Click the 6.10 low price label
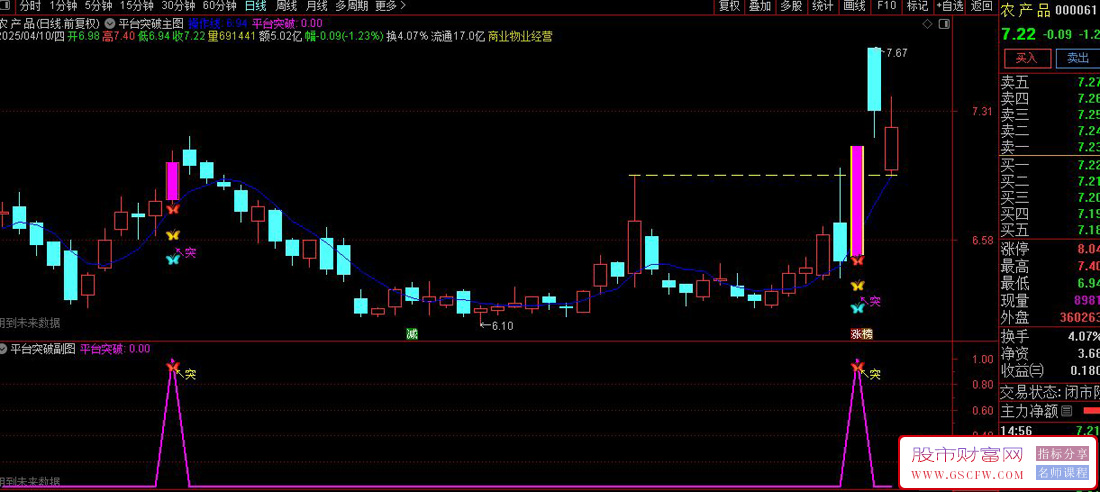Image resolution: width=1100 pixels, height=492 pixels. pos(502,326)
